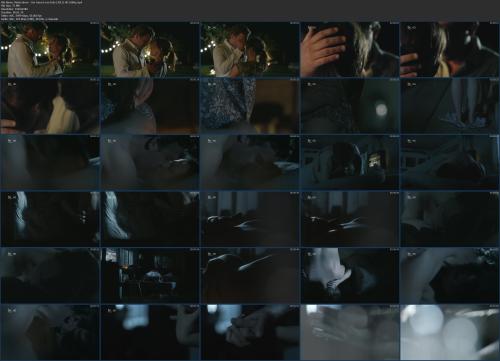Open the thumbnail of two clasped hands

[x=250, y=332]
